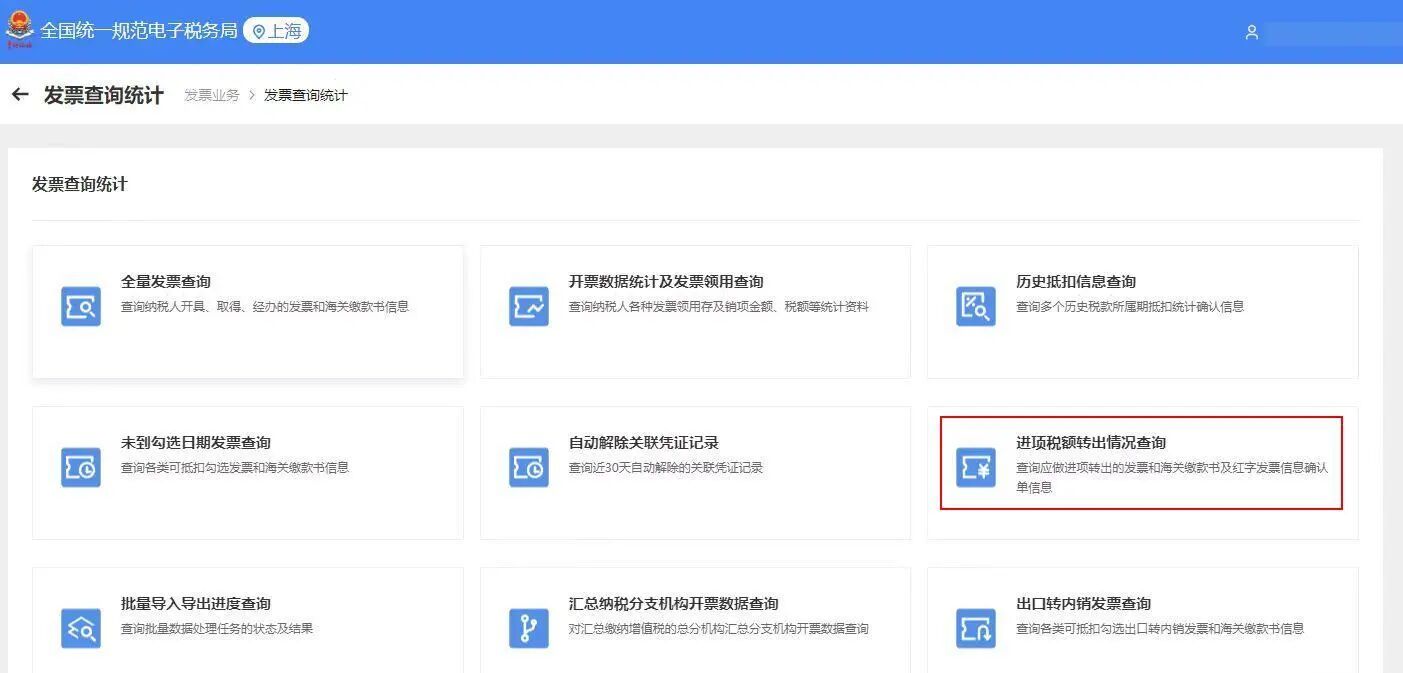Viewport: 1403px width, 673px height.
Task: Click the 进项税额转出情况查询 icon
Action: point(976,468)
